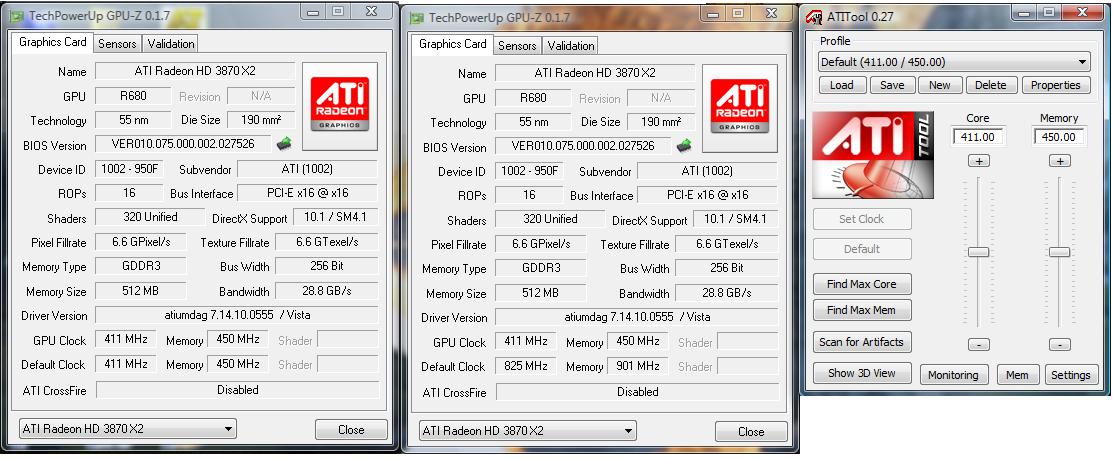The width and height of the screenshot is (1113, 459).
Task: Select Graphics Card tab in left GPU-Z window
Action: [x=53, y=42]
